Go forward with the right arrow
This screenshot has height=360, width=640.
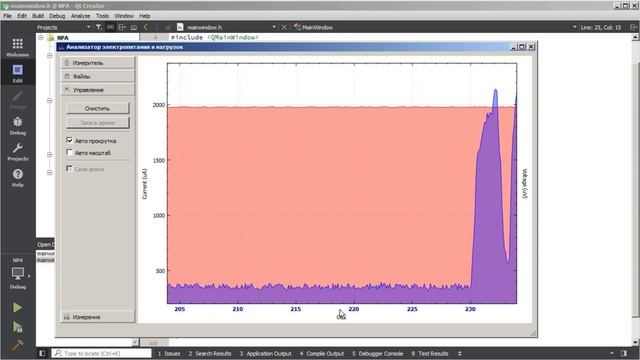point(156,27)
